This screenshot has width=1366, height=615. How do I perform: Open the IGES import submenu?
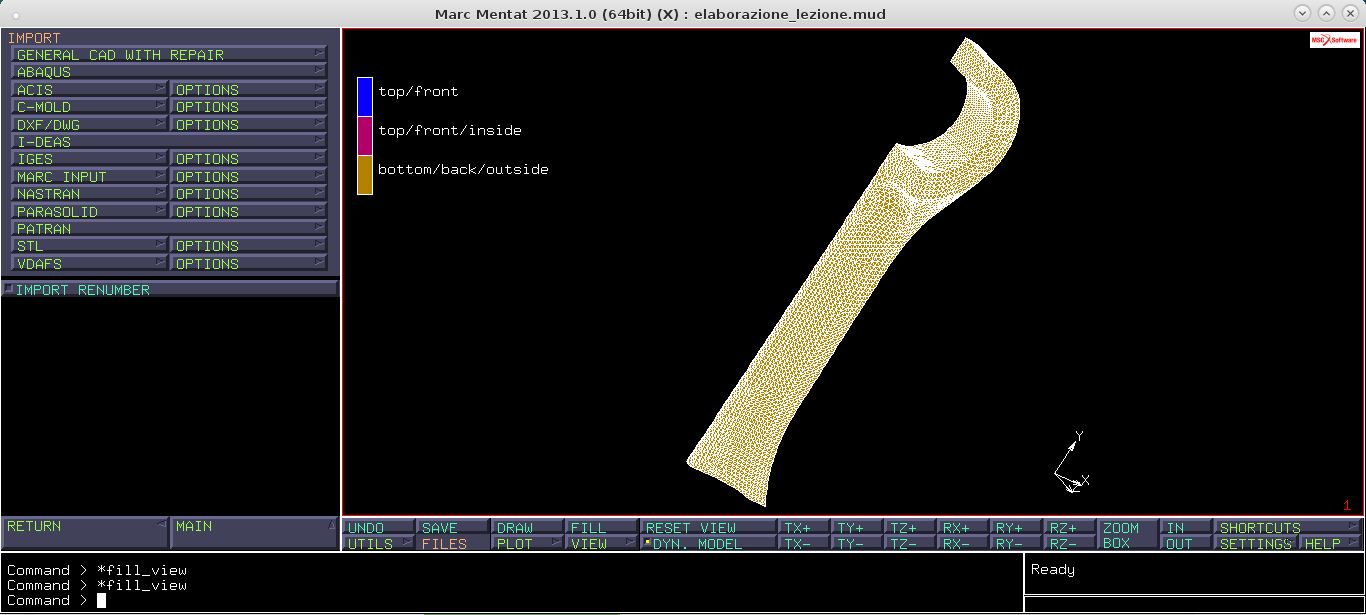(89, 159)
